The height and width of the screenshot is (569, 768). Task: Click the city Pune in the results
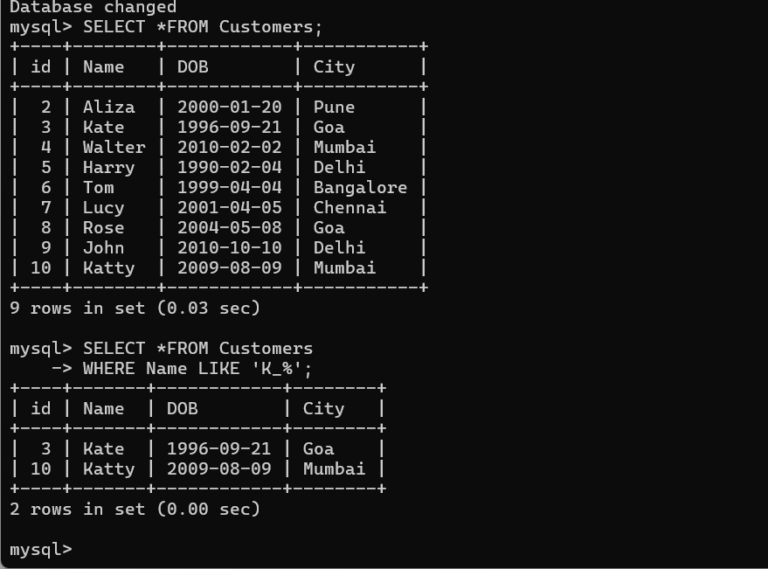pos(333,107)
